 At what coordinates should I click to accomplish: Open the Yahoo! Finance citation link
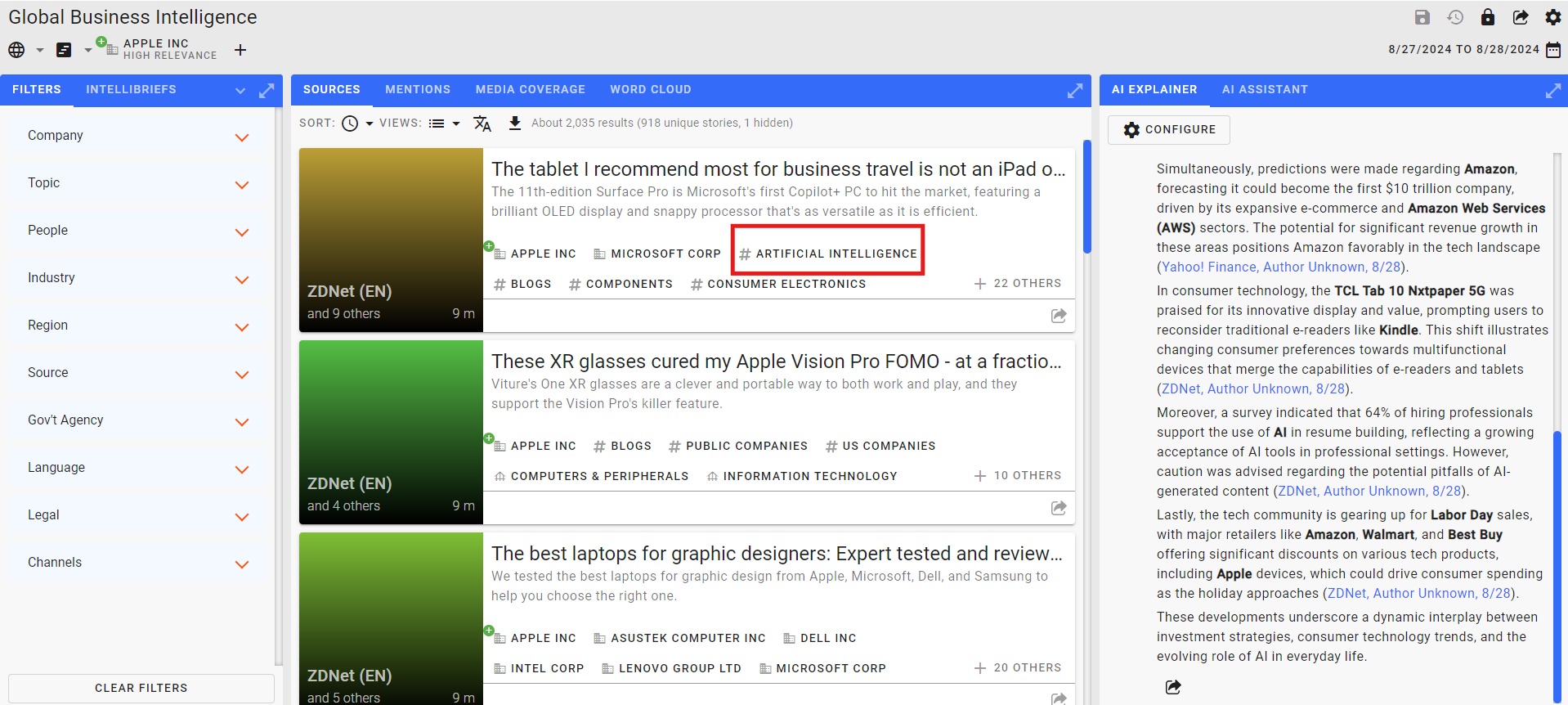click(x=1281, y=267)
